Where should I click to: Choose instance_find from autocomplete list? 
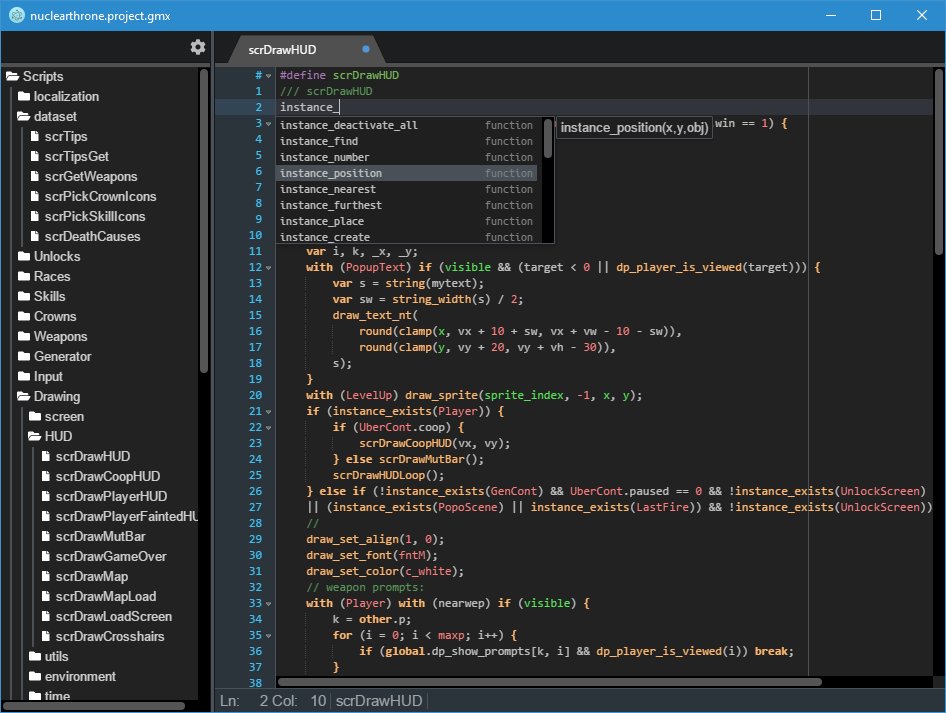[x=407, y=141]
